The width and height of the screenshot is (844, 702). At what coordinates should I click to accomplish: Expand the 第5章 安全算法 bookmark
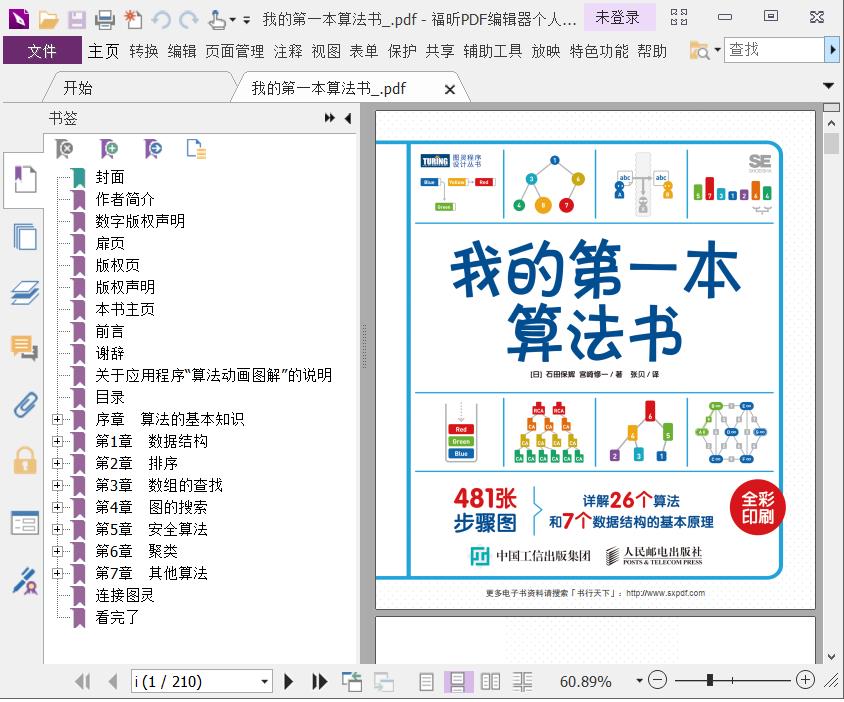pyautogui.click(x=57, y=530)
